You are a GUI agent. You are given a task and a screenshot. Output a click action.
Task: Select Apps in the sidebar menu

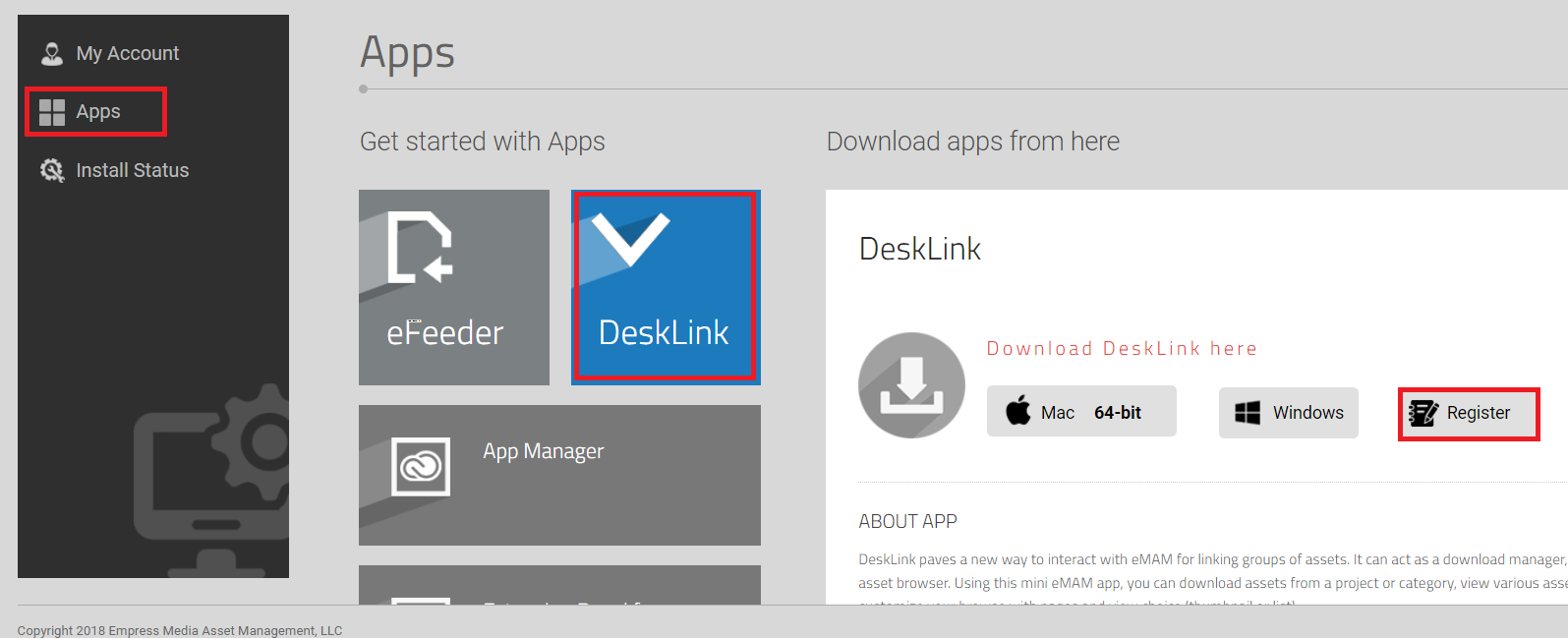coord(96,112)
